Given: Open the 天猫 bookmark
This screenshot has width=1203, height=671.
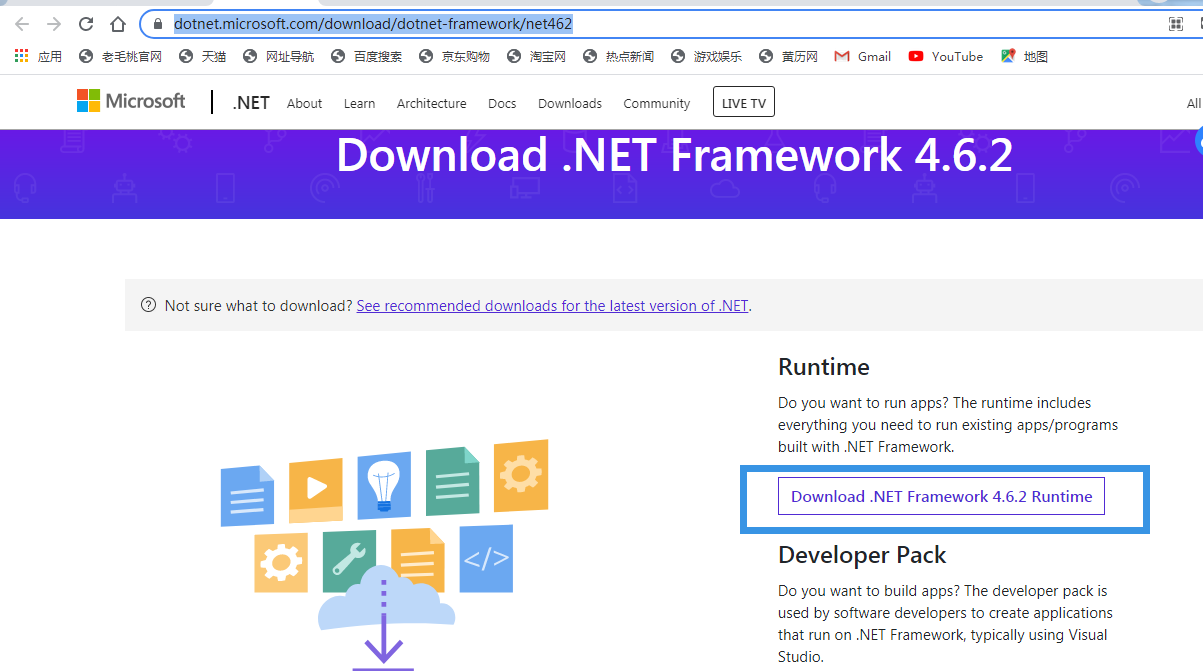Looking at the screenshot, I should coord(202,57).
